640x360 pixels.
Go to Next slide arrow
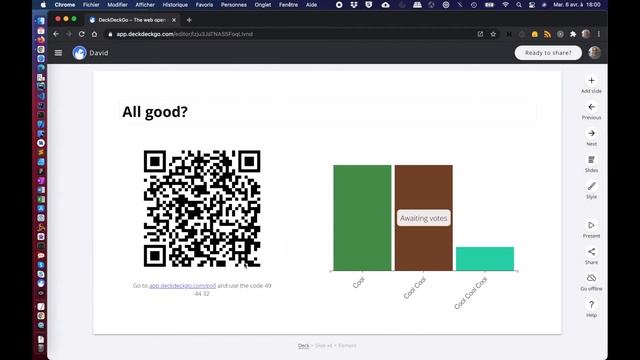click(591, 133)
